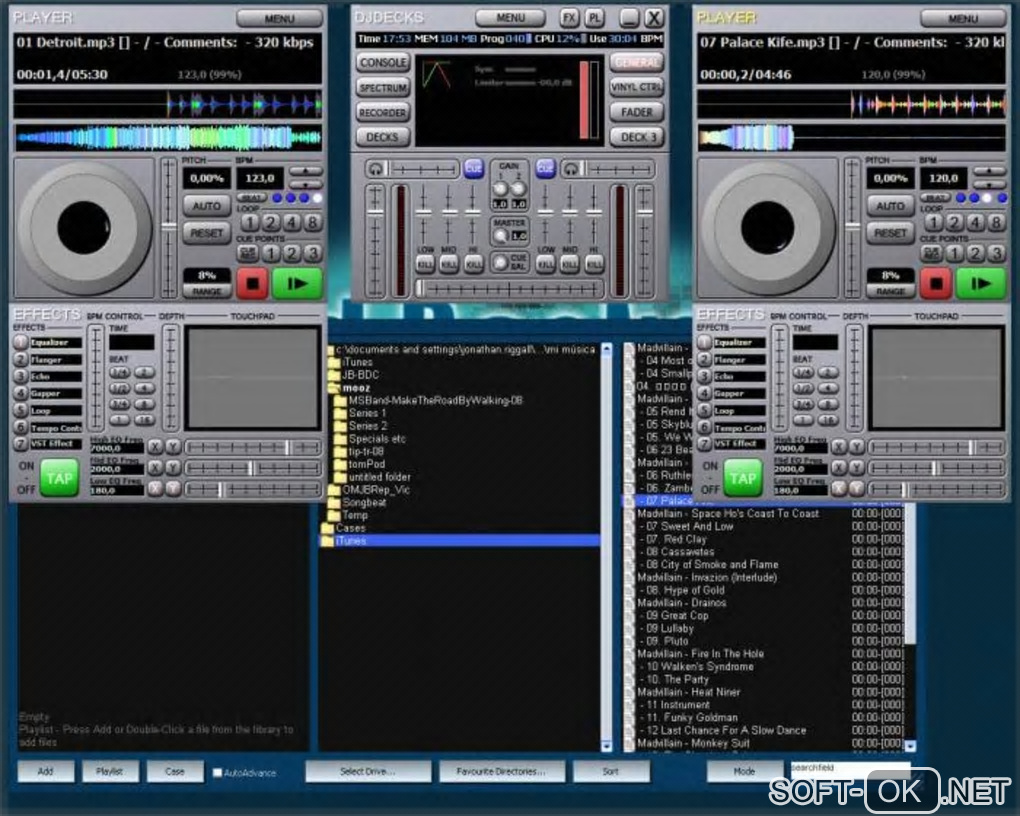Switch to SPECTRUM view
Image resolution: width=1020 pixels, height=816 pixels.
(383, 87)
